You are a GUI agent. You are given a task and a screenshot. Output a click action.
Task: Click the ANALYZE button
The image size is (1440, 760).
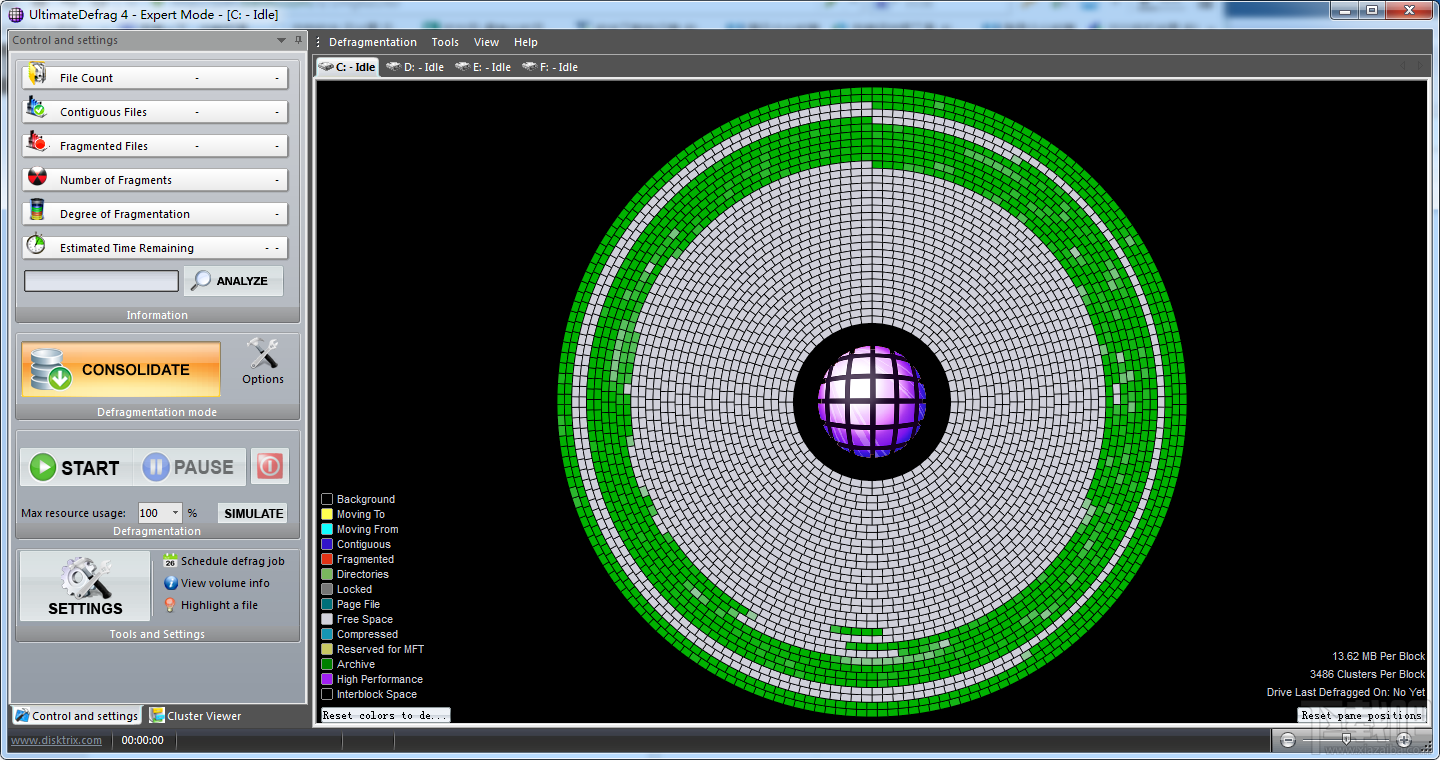(x=233, y=281)
